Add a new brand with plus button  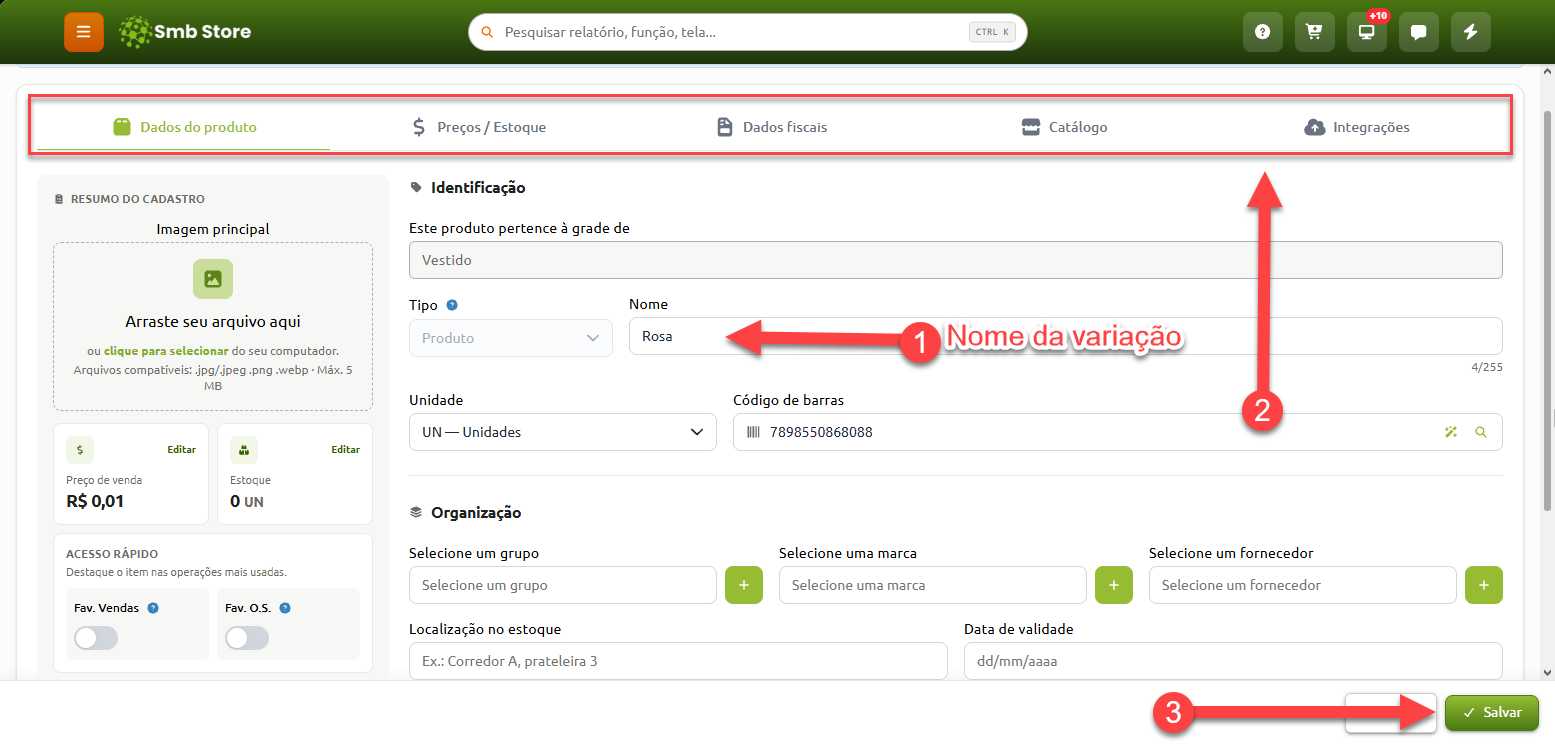1114,585
